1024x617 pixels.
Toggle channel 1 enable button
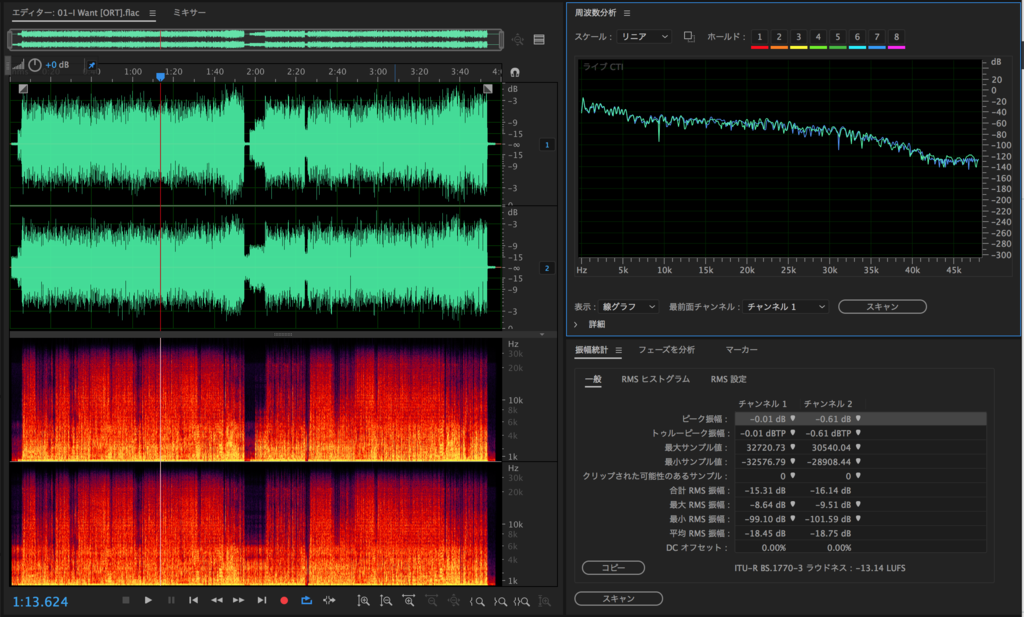point(547,145)
